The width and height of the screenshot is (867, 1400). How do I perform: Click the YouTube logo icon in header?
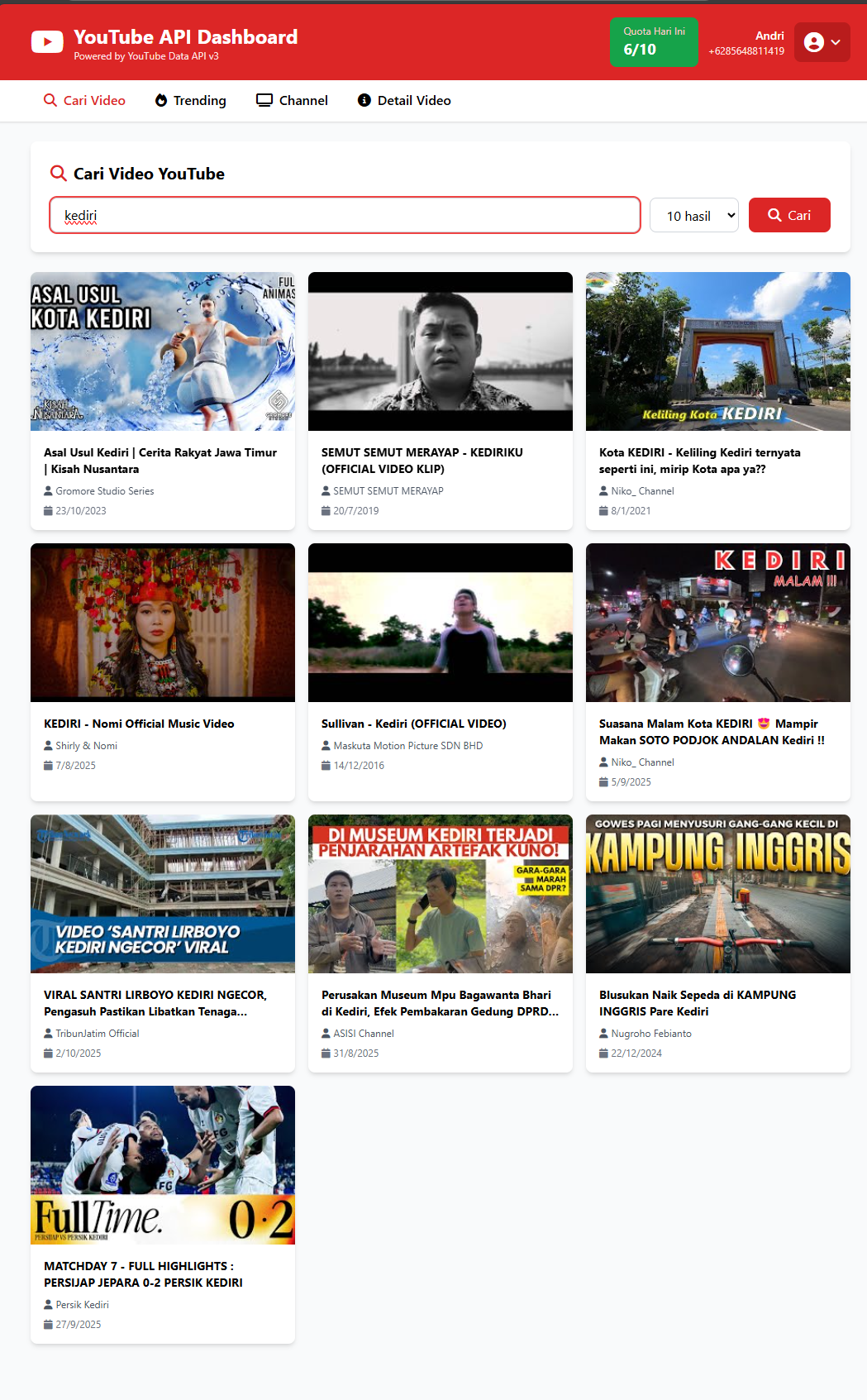coord(47,42)
